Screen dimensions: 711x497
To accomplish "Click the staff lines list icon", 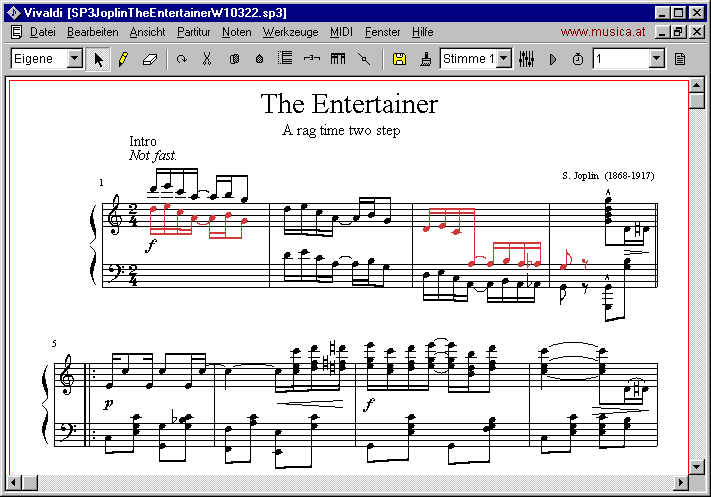I will point(285,58).
